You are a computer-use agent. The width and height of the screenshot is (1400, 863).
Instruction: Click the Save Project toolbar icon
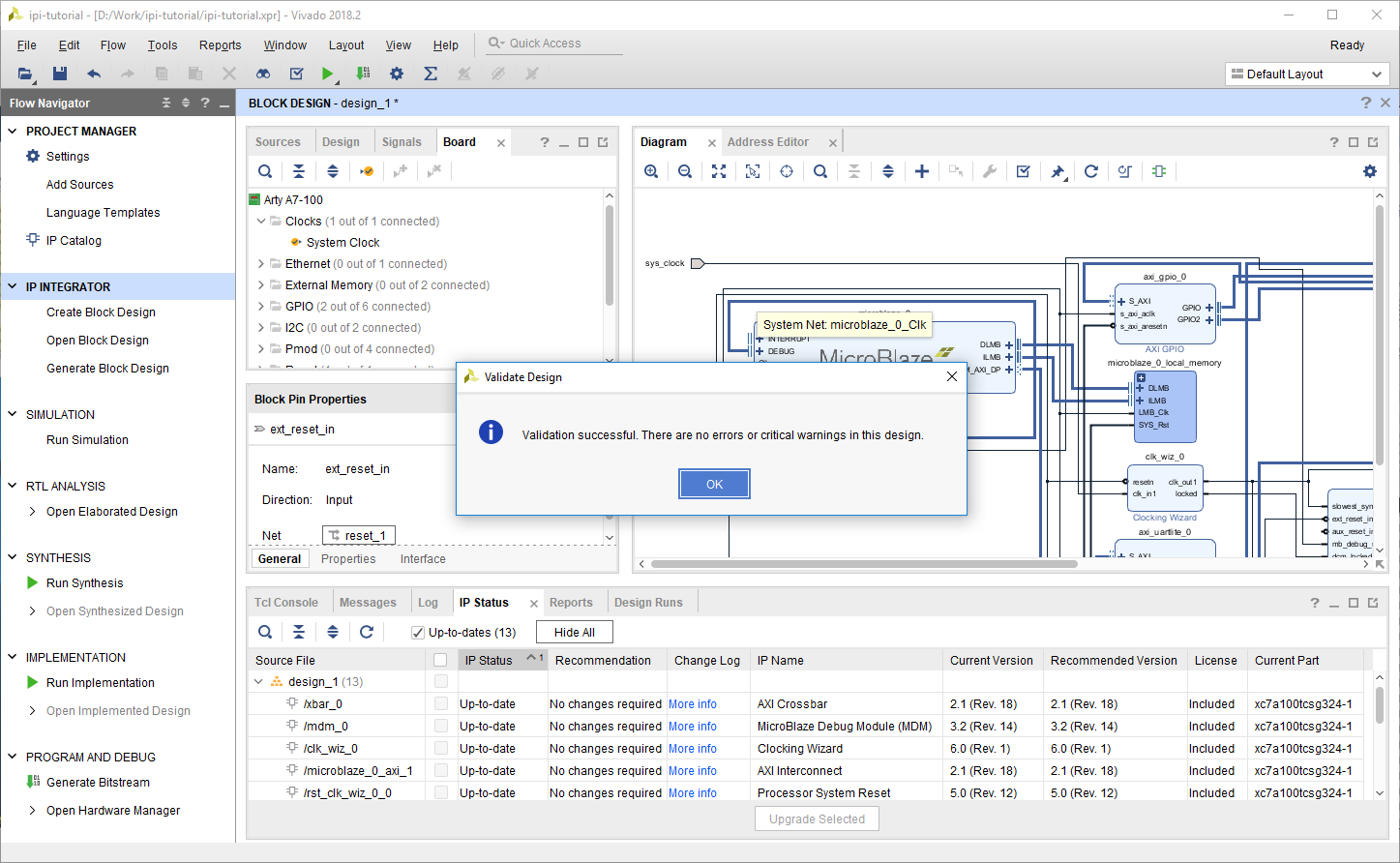[x=60, y=74]
